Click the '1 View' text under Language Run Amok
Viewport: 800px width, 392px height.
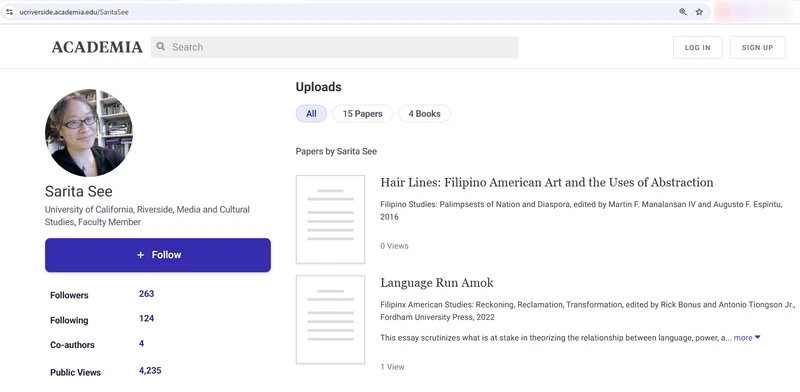tap(392, 367)
